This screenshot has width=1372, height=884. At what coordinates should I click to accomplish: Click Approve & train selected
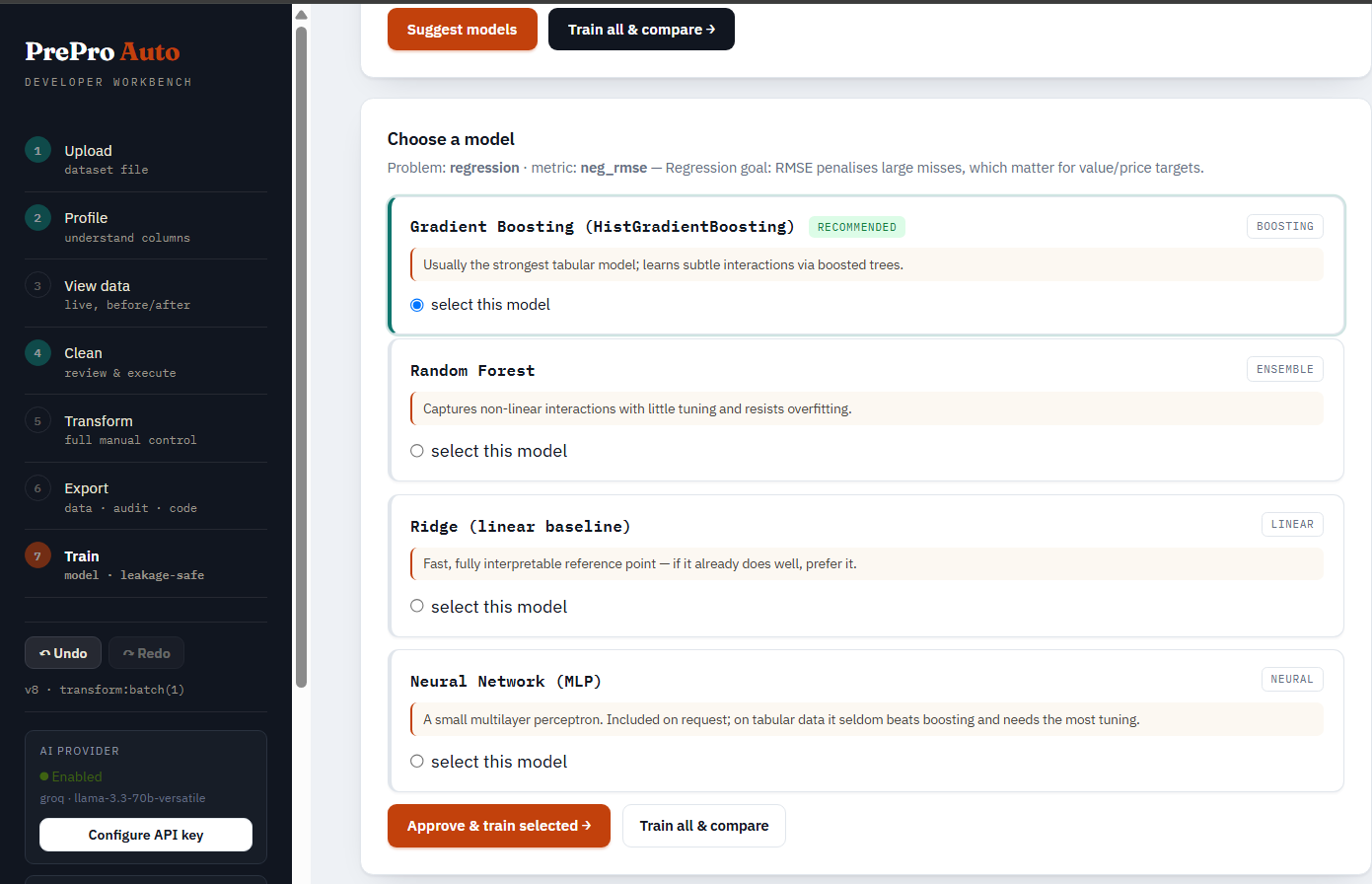click(499, 826)
